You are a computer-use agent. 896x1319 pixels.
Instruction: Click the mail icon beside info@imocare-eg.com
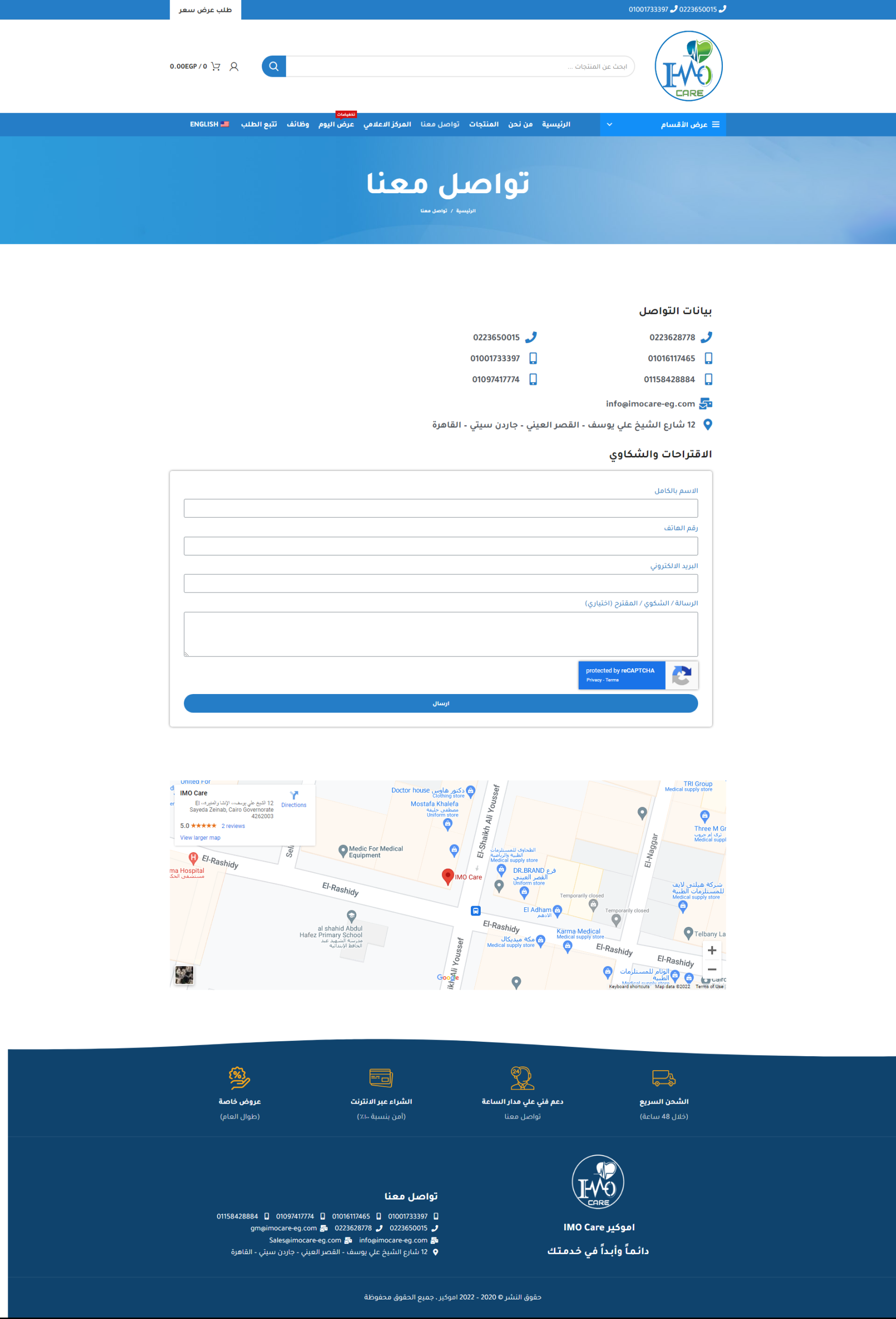[706, 403]
